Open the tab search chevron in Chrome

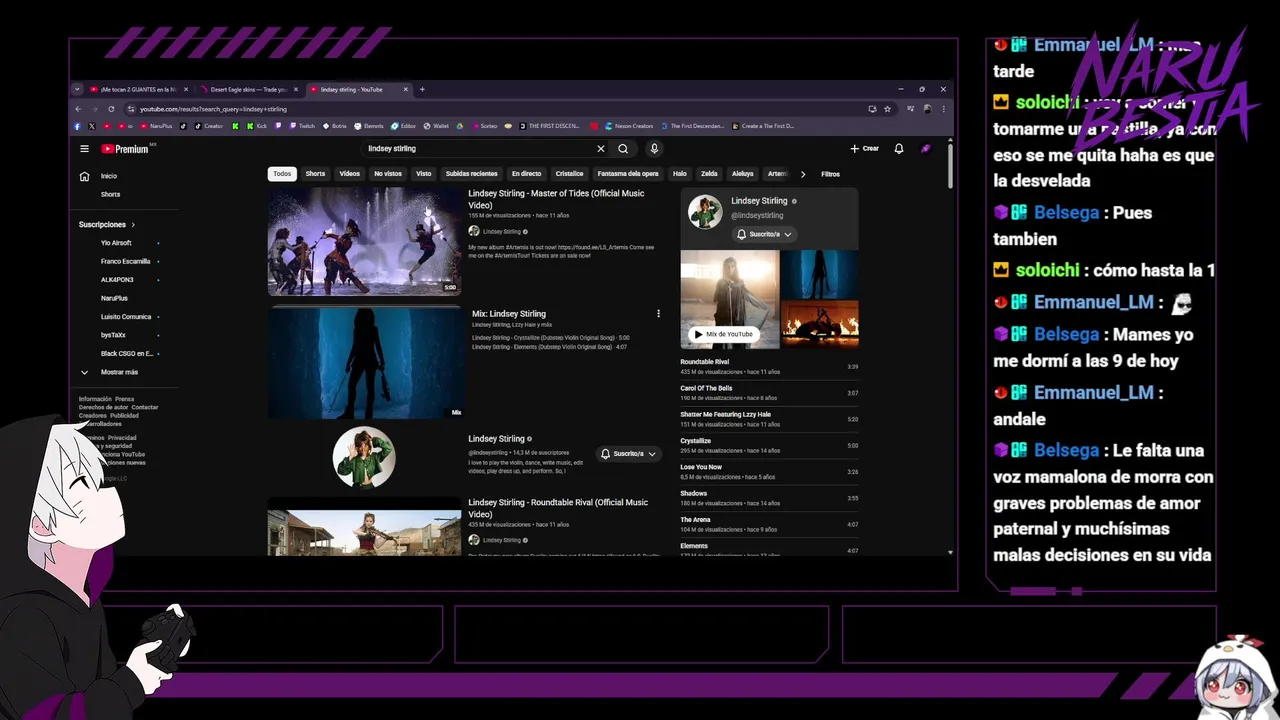(78, 89)
